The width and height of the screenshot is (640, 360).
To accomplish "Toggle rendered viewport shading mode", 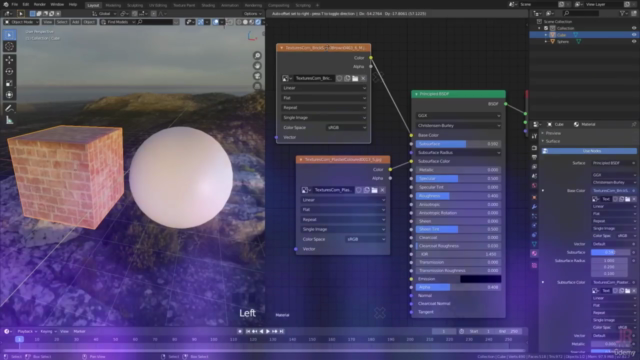I will [258, 22].
